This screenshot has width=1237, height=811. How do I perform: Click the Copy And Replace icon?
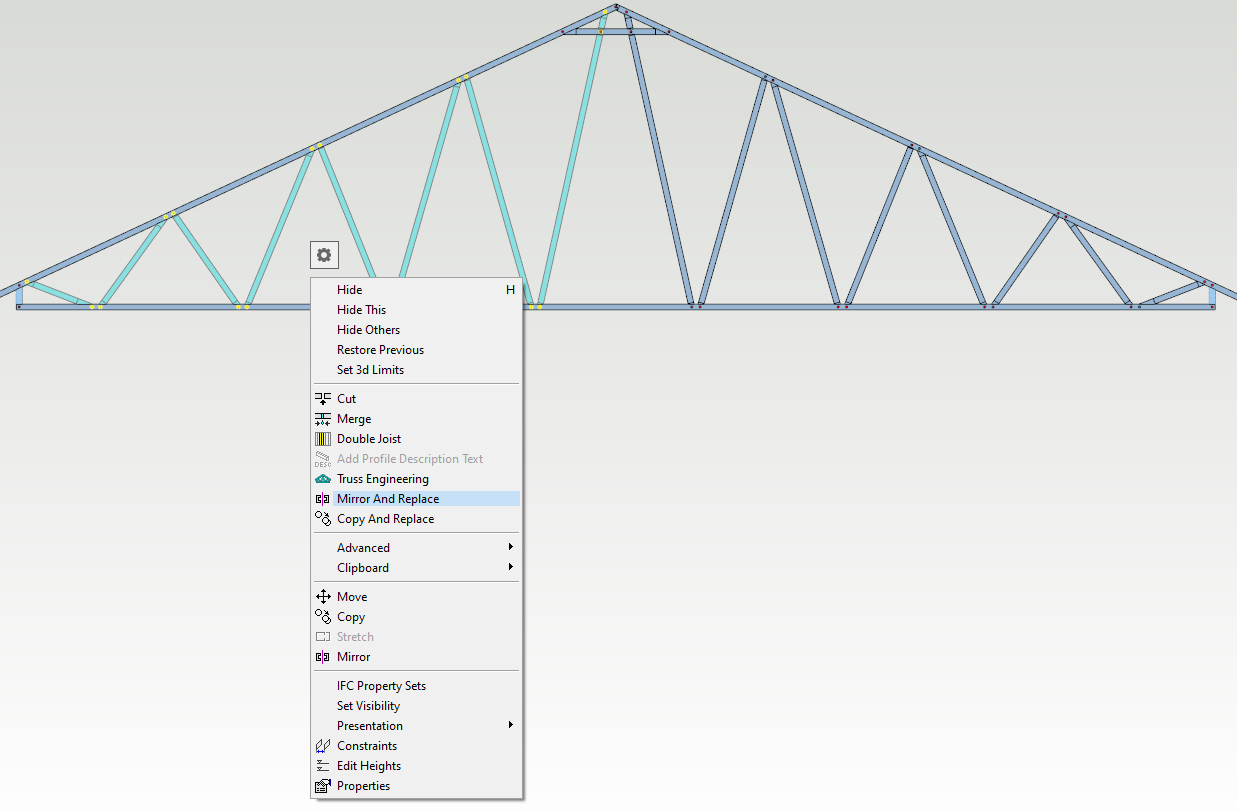coord(323,519)
